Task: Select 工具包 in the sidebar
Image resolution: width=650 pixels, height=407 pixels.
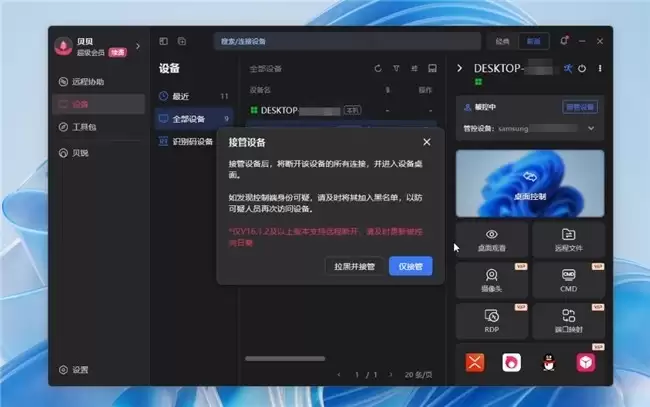Action: (84, 127)
